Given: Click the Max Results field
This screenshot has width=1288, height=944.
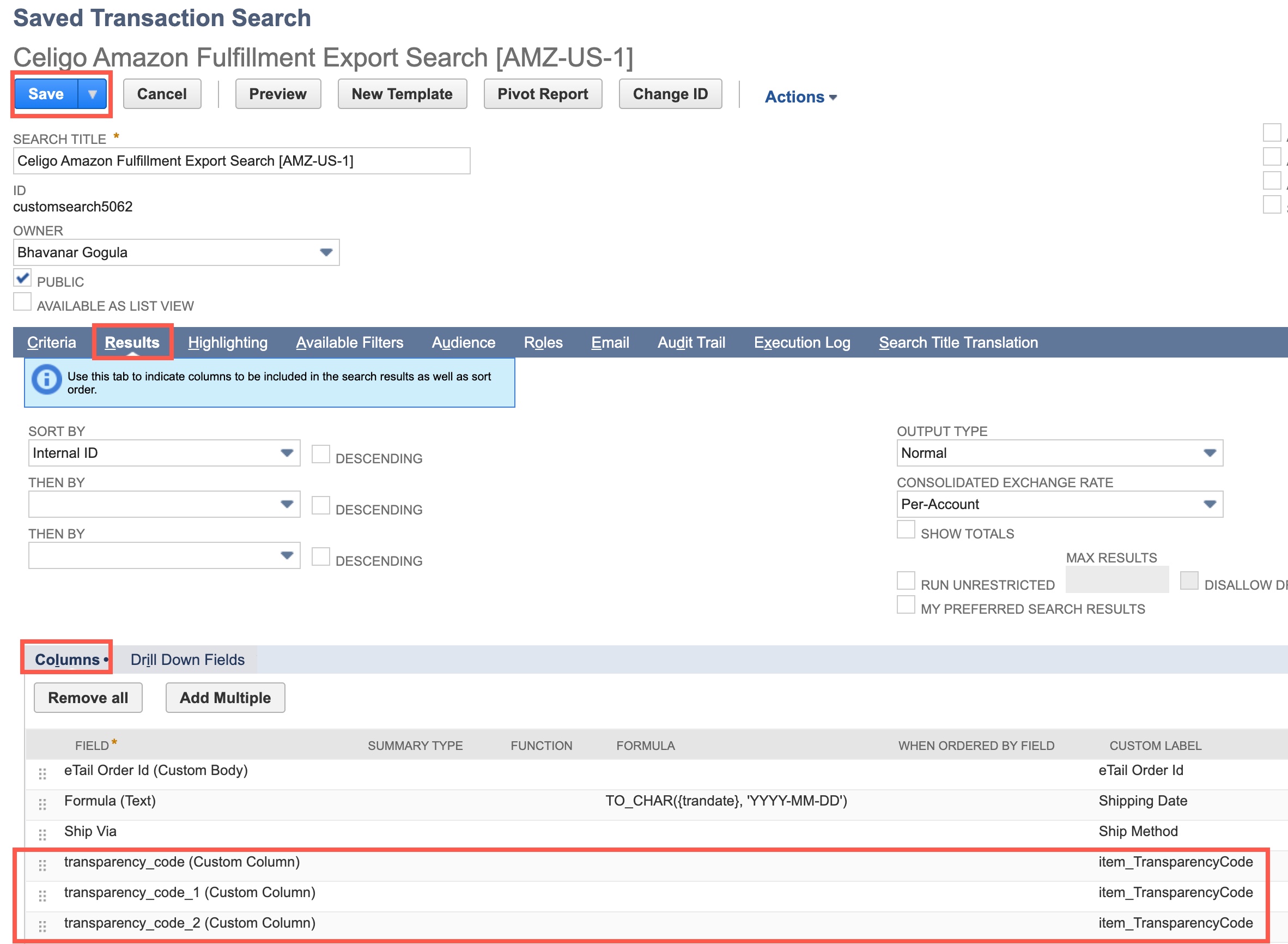Looking at the screenshot, I should [x=1117, y=579].
